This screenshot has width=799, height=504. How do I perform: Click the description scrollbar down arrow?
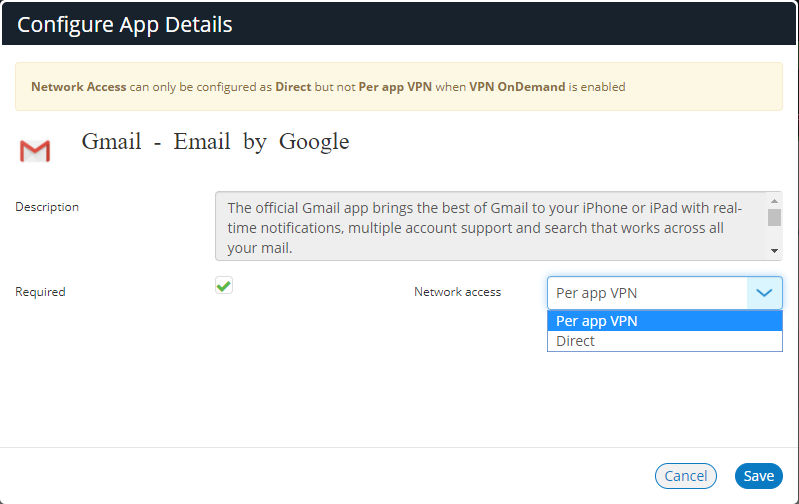click(774, 249)
